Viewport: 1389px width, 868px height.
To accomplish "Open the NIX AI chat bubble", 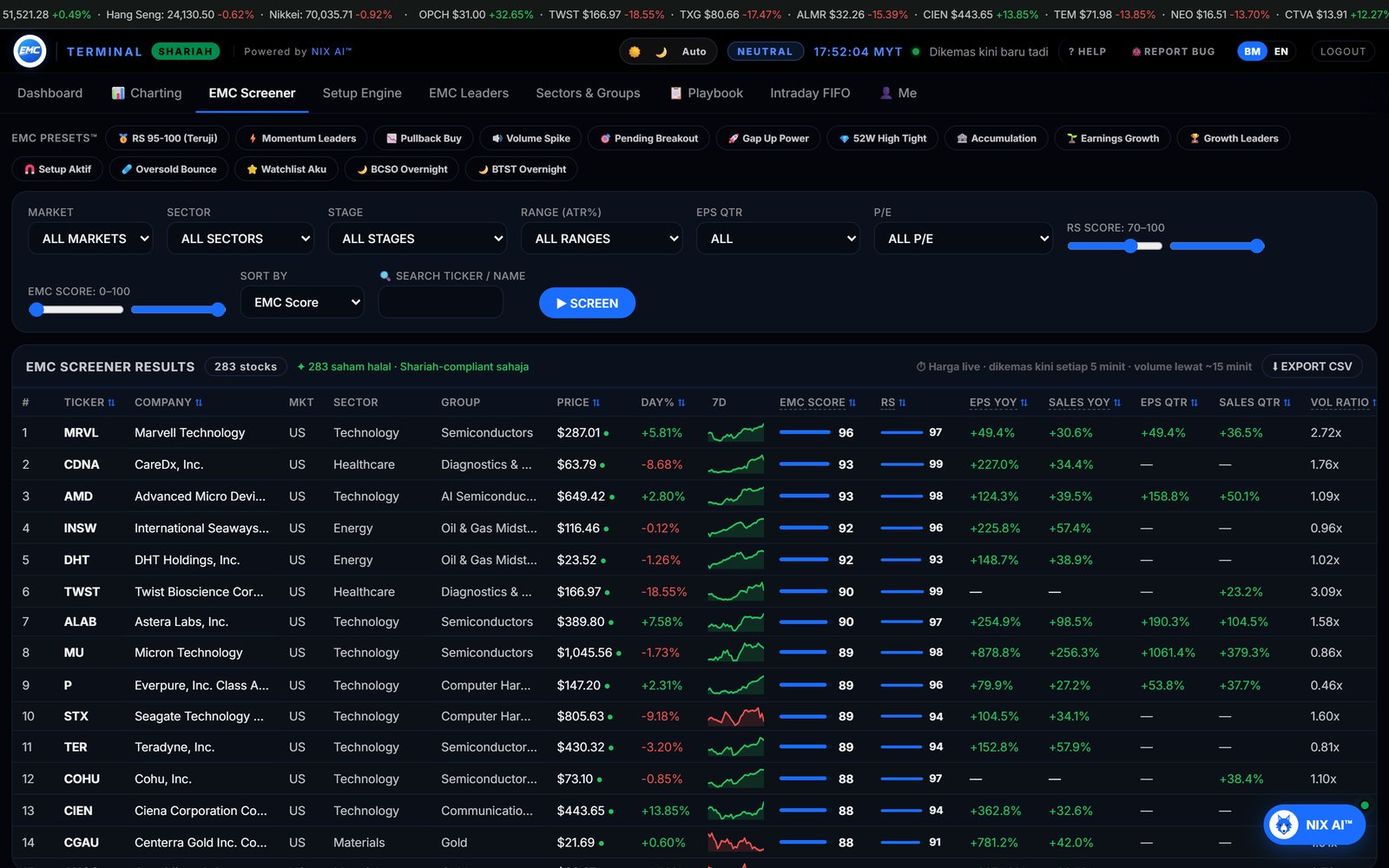I will pyautogui.click(x=1314, y=825).
